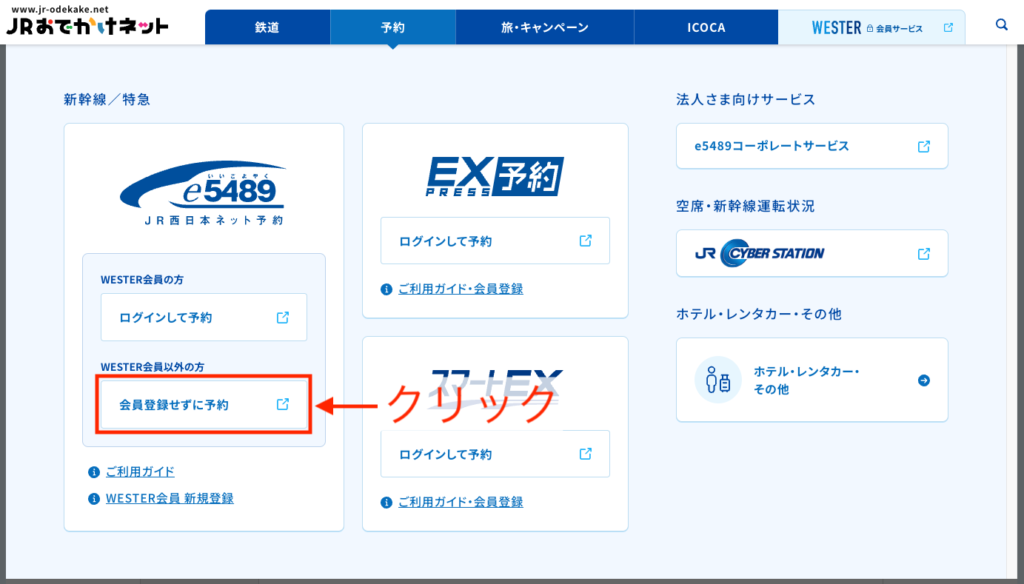Screen dimensions: 1024x584
Task: Open e5489 ご利用ガイド link
Action: [x=140, y=472]
